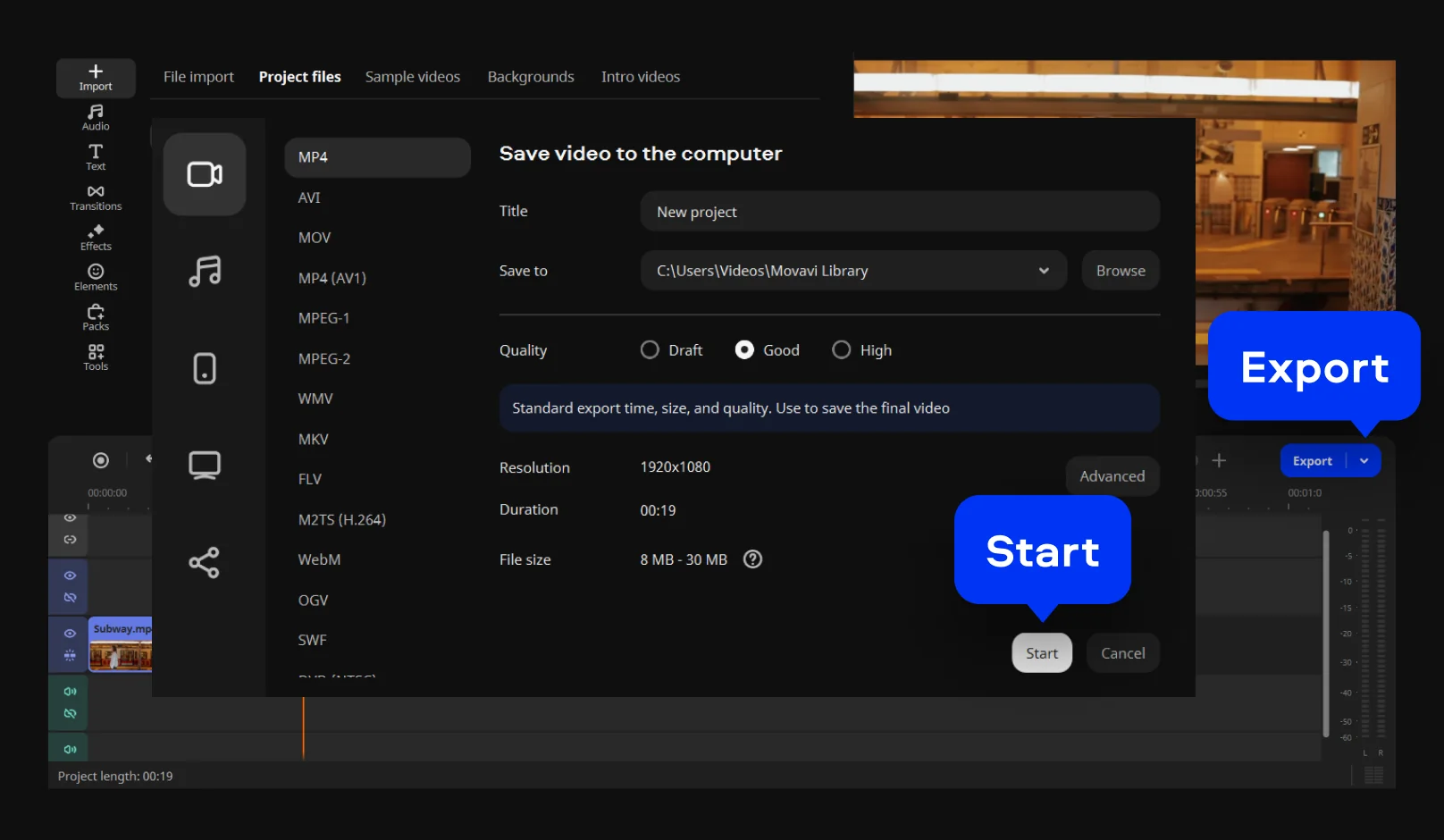Expand the Save to folder dropdown
1444x840 pixels.
click(1044, 271)
